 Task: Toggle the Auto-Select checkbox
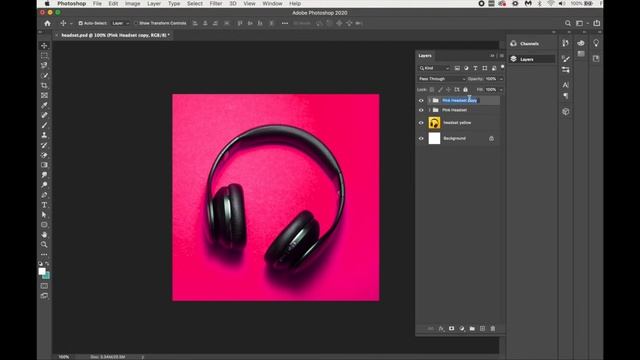80,23
